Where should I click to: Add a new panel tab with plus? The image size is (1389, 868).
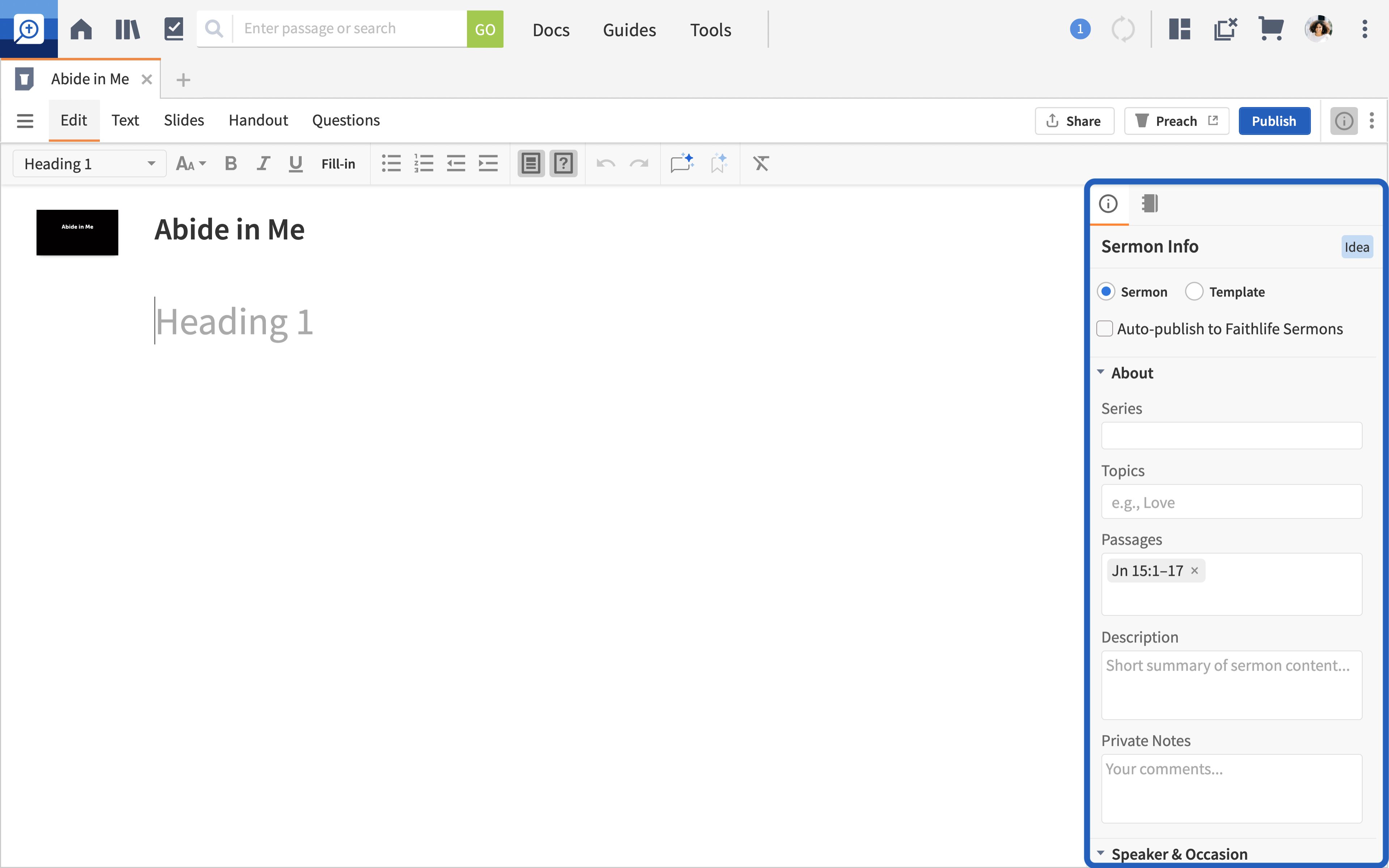(183, 80)
